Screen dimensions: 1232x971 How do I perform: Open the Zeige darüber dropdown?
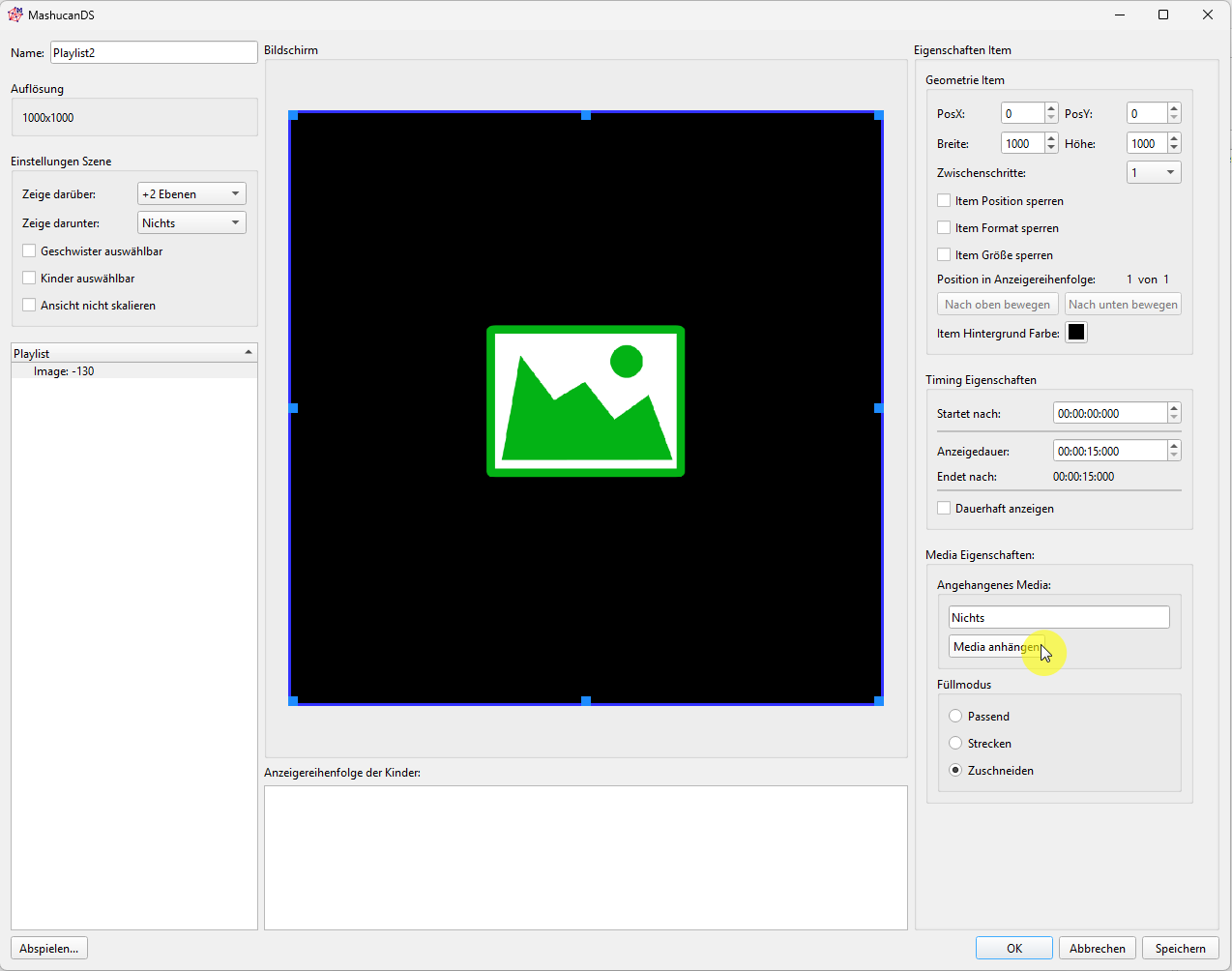(x=191, y=194)
